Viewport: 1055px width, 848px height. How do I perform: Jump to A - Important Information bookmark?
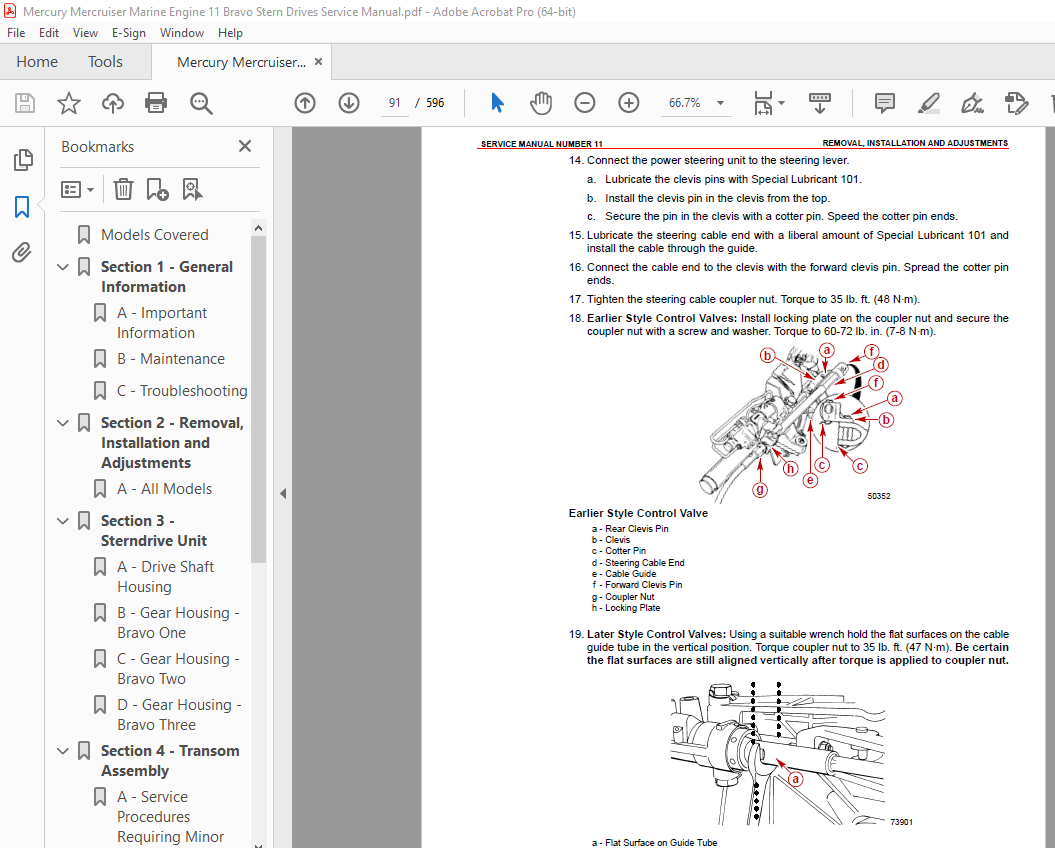[162, 323]
